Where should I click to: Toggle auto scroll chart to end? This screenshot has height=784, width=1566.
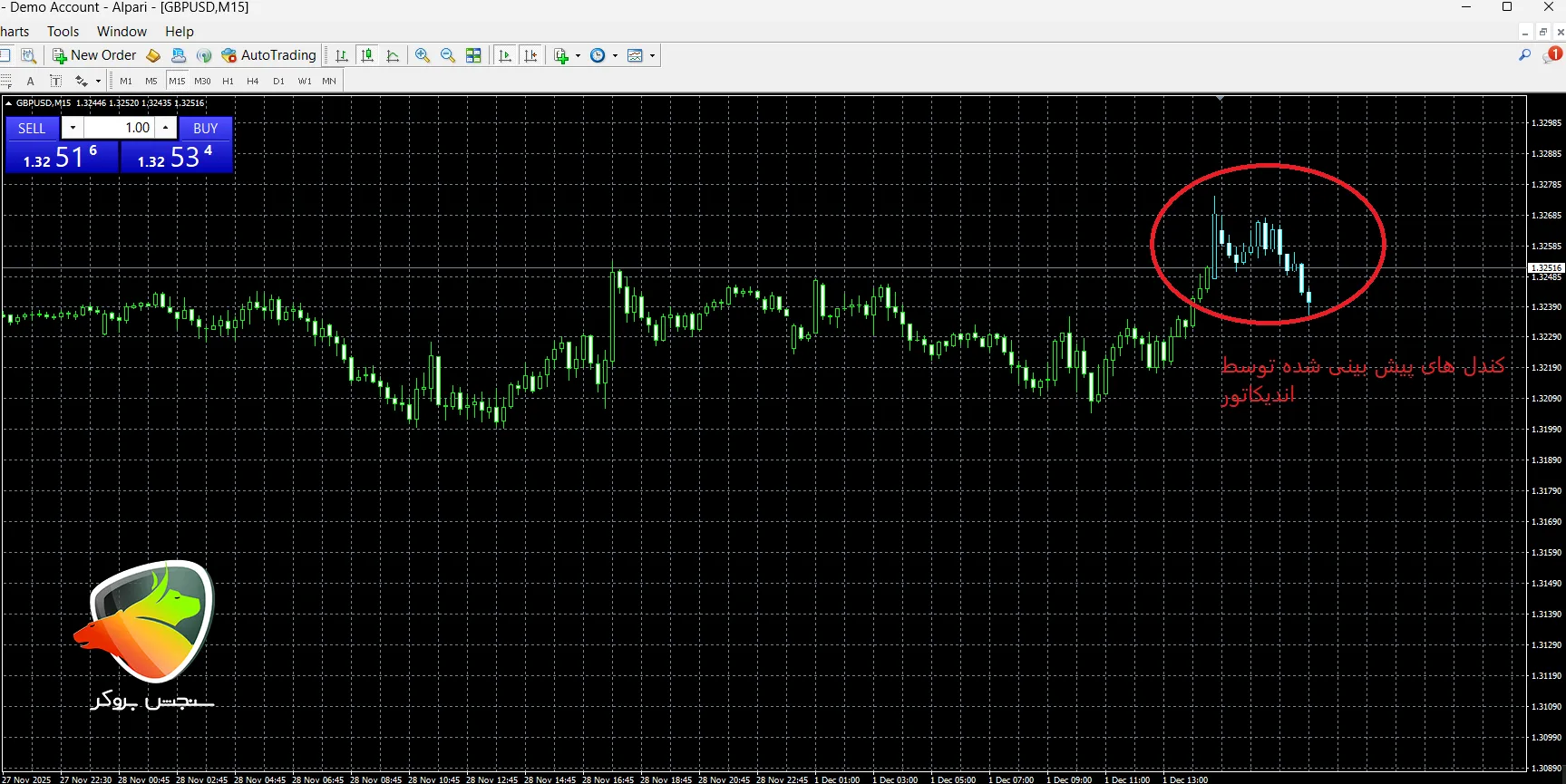[x=505, y=55]
